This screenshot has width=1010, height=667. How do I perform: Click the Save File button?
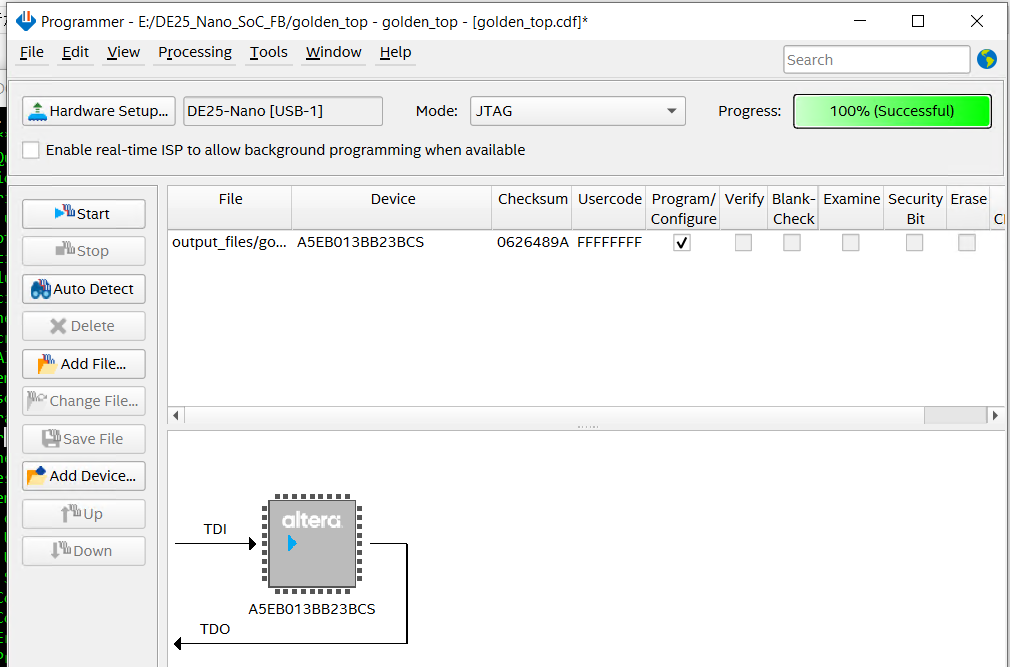(84, 439)
